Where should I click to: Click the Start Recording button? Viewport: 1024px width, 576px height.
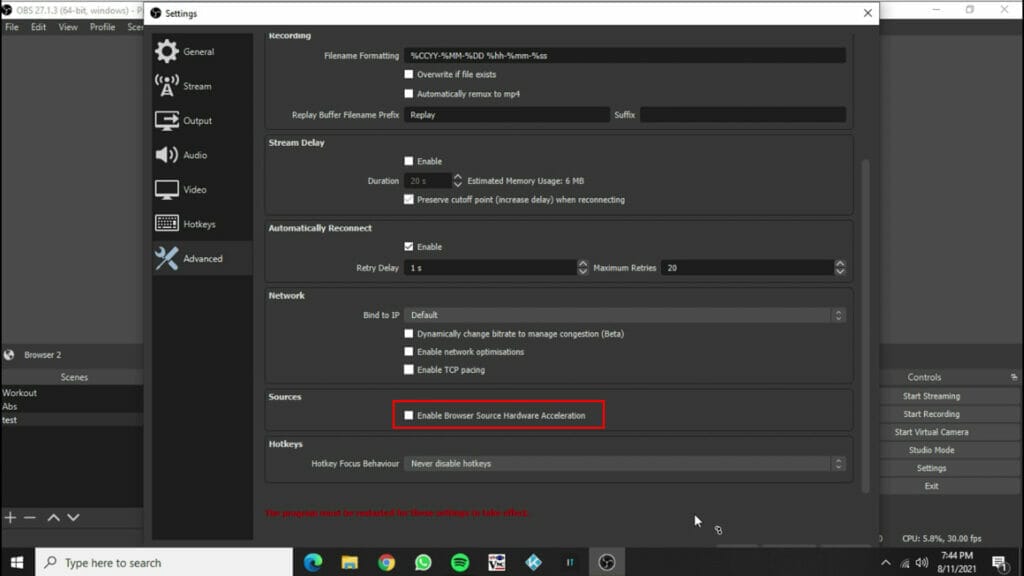(x=931, y=413)
